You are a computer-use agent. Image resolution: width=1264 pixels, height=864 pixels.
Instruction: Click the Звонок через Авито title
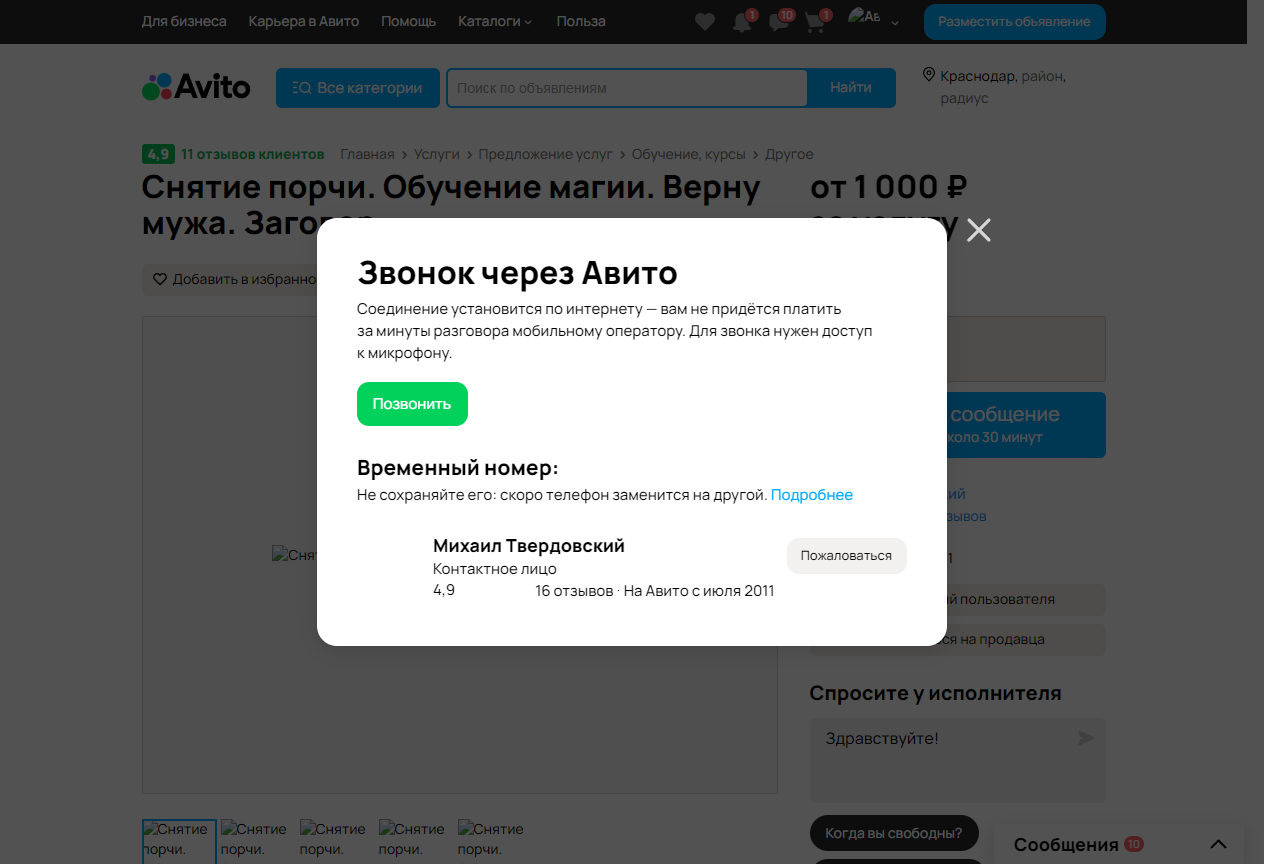[517, 272]
